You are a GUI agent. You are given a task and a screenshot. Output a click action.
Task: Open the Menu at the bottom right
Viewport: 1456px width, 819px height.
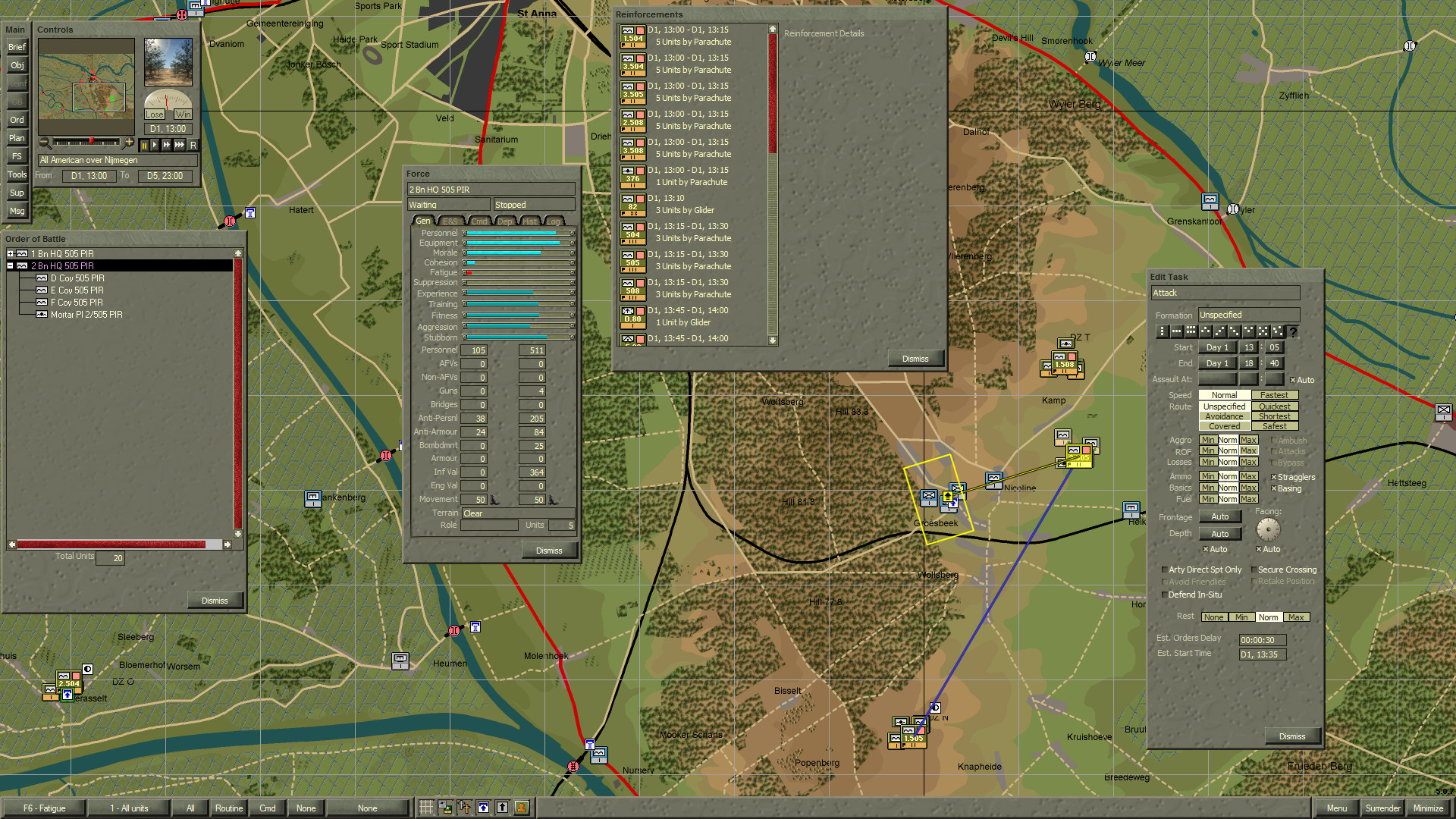pos(1337,808)
